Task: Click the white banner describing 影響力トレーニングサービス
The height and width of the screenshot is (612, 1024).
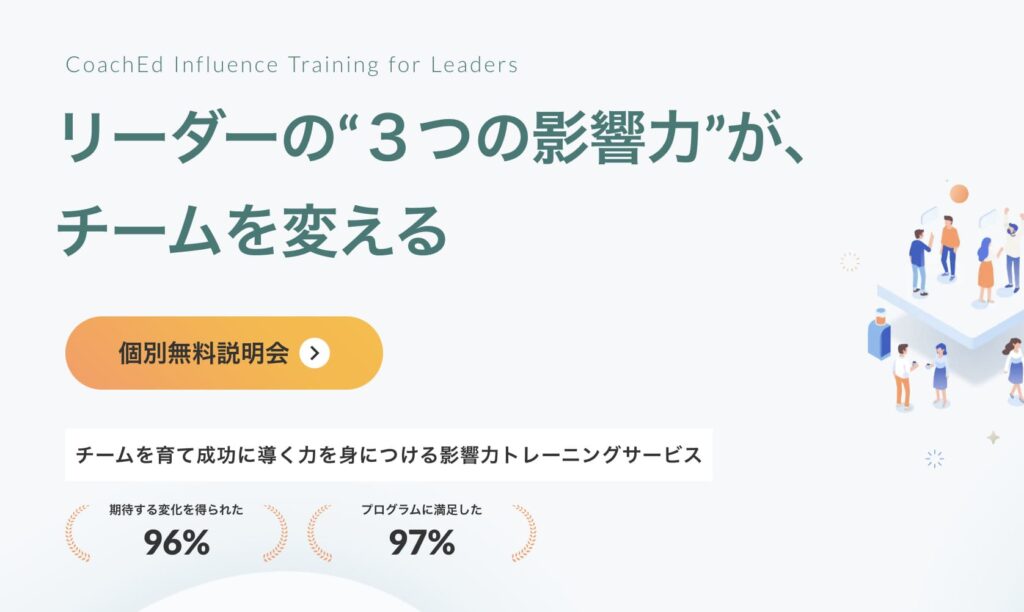Action: [x=389, y=455]
